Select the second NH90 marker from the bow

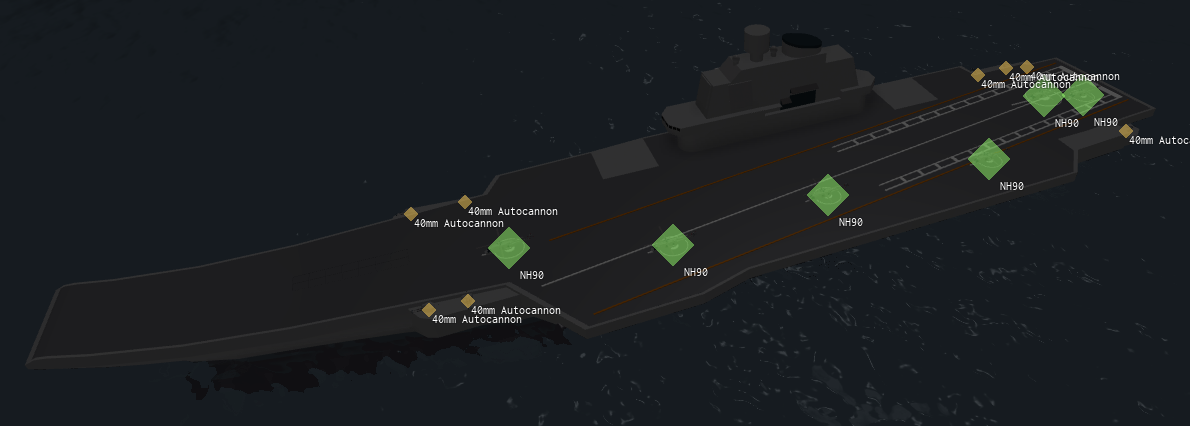click(672, 245)
